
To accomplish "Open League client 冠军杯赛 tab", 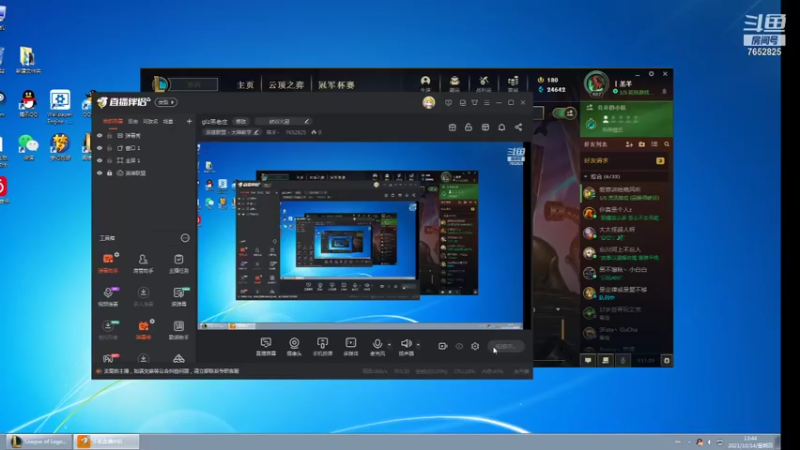I will 336,85.
